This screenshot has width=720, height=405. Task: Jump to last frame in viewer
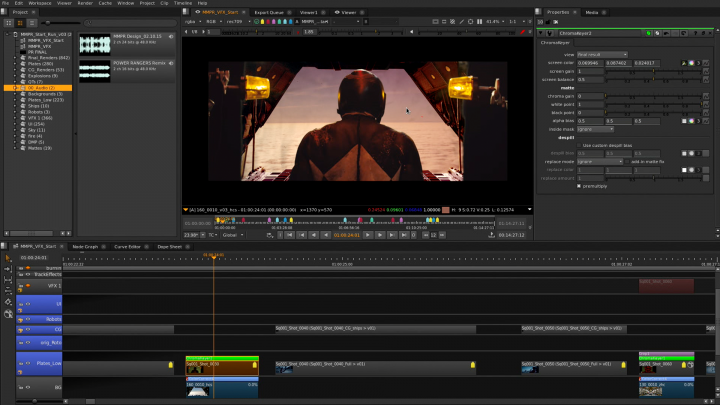tap(404, 235)
